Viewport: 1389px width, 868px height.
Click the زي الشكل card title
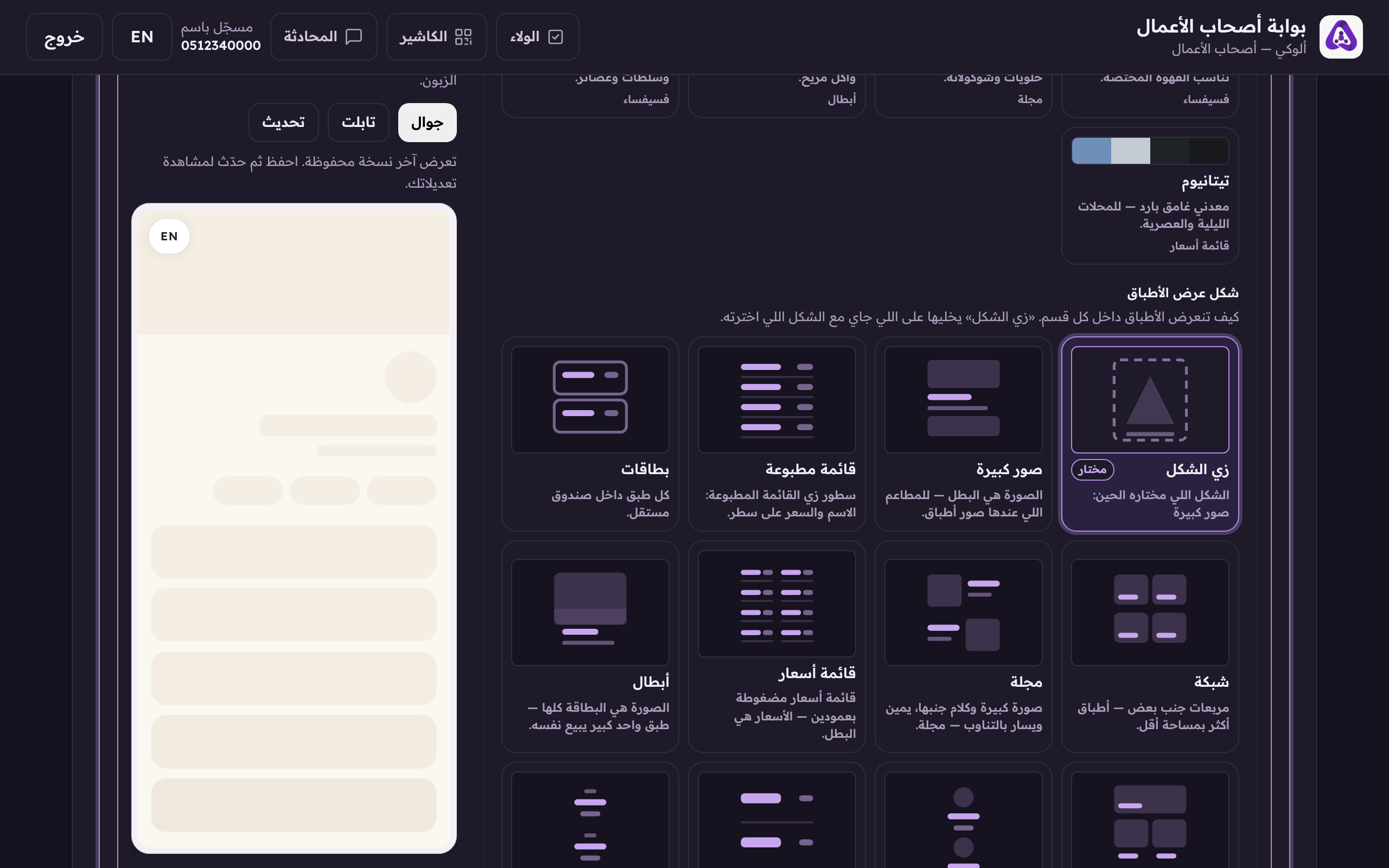click(1197, 470)
